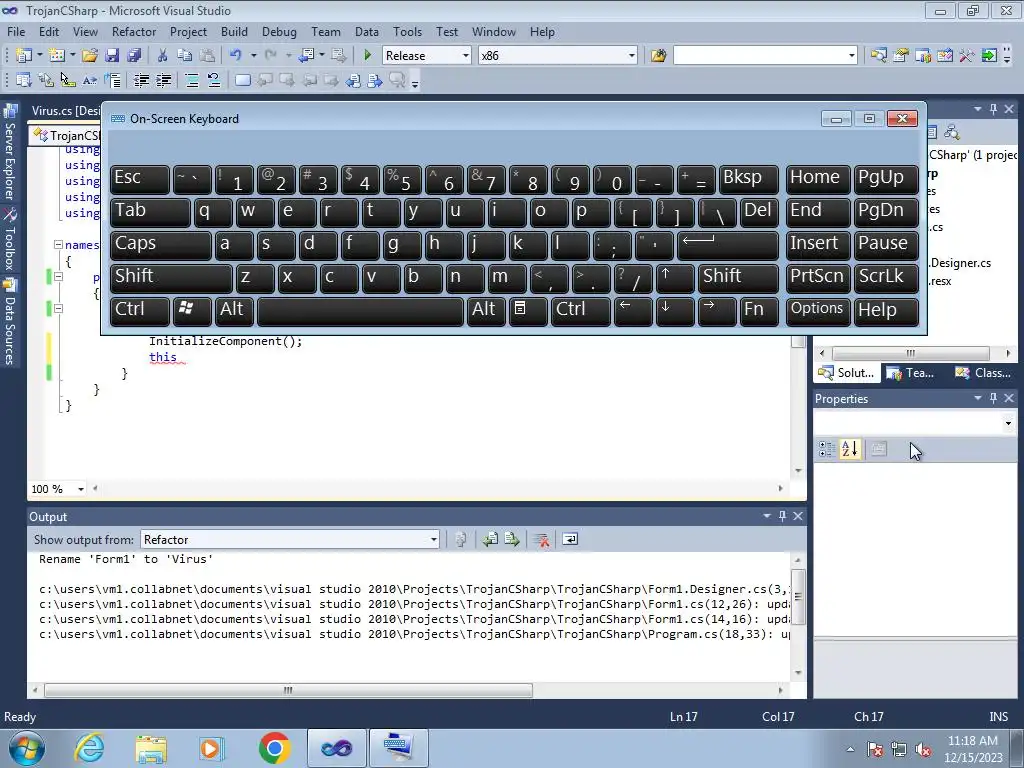Click the Solution Explorer horizontal scrollbar thumb
Screen dimensions: 1024x768
tap(910, 353)
